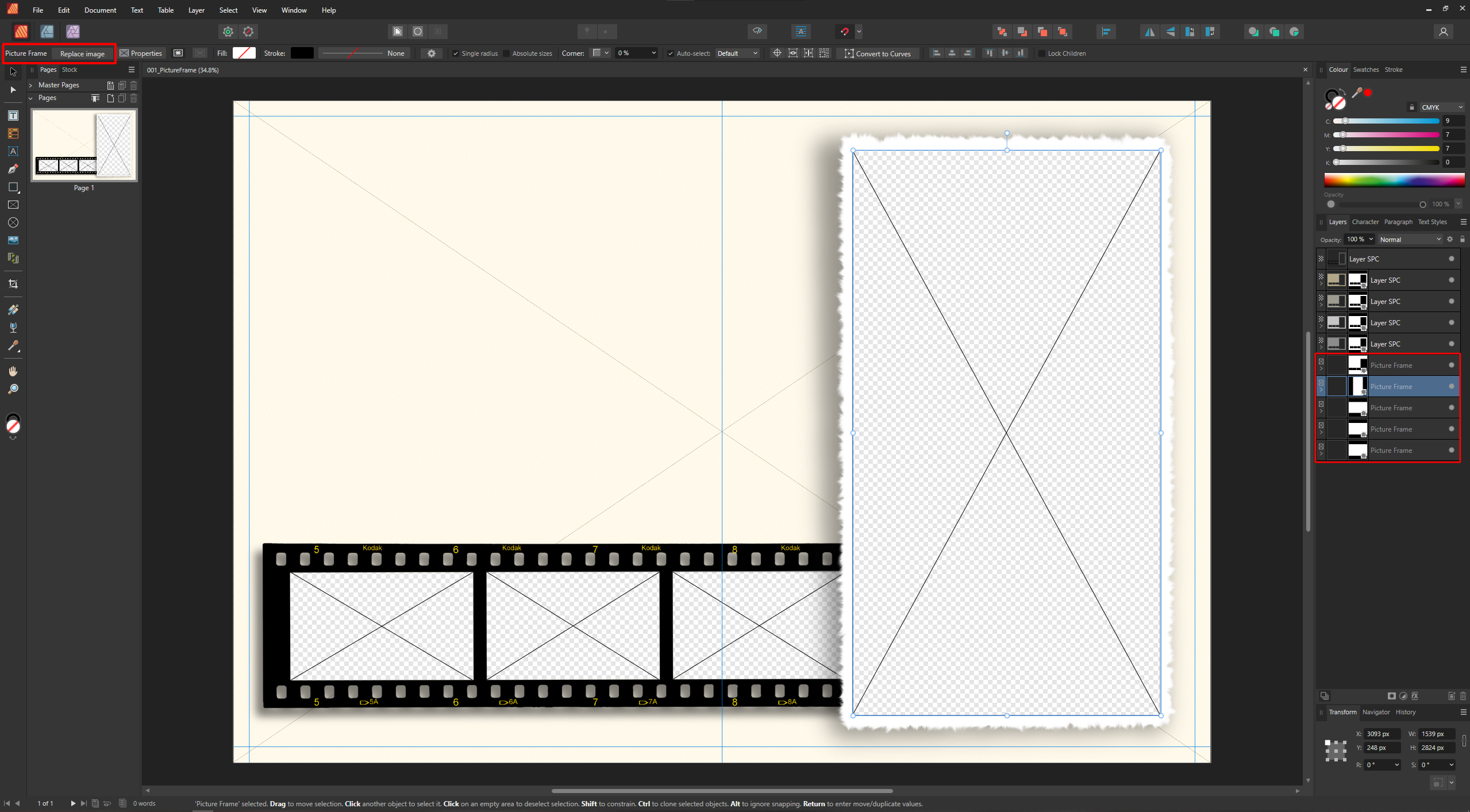Open the Auto-select Default dropdown

737,53
